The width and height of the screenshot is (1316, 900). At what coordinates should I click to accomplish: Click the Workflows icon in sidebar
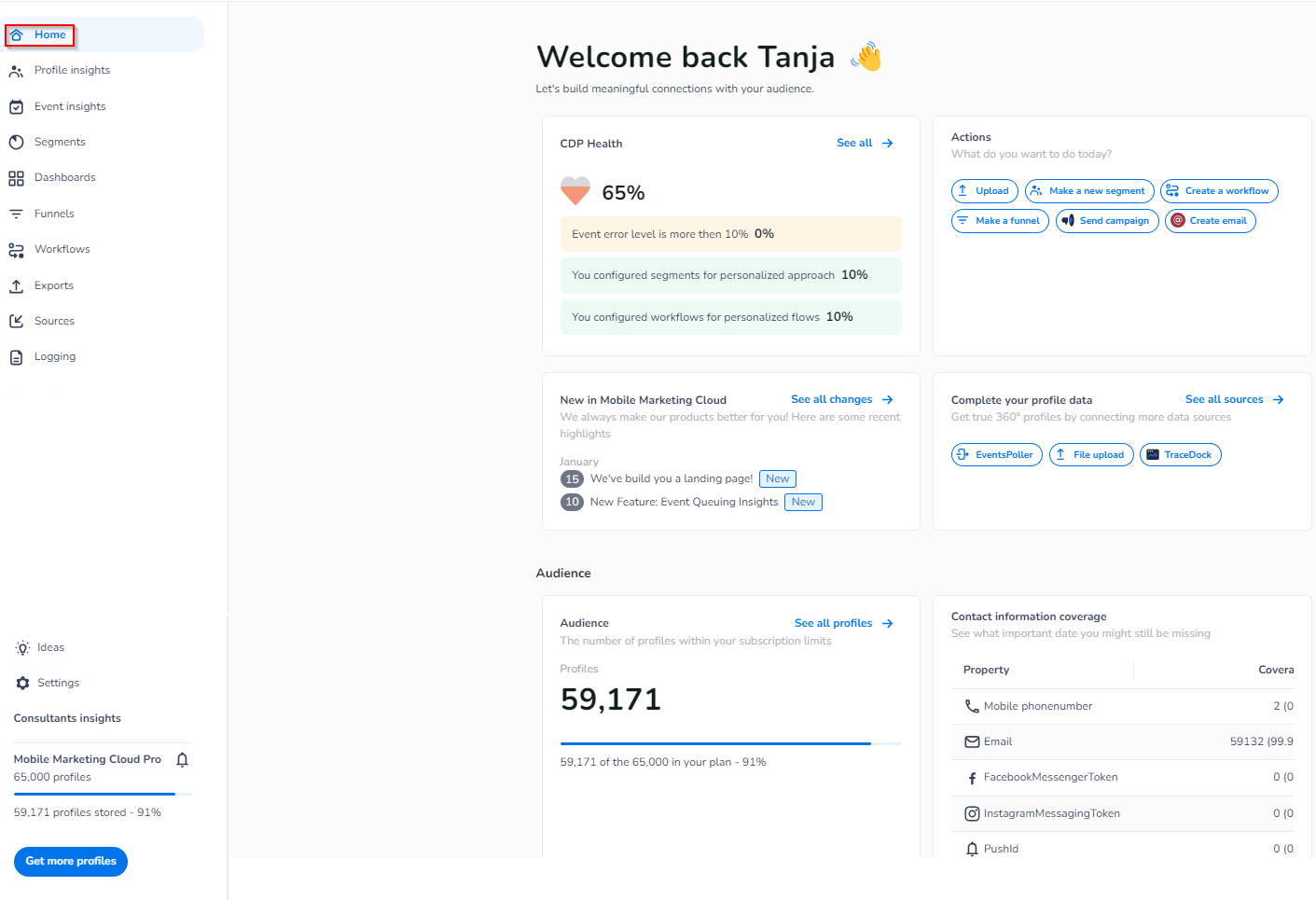[x=16, y=250]
